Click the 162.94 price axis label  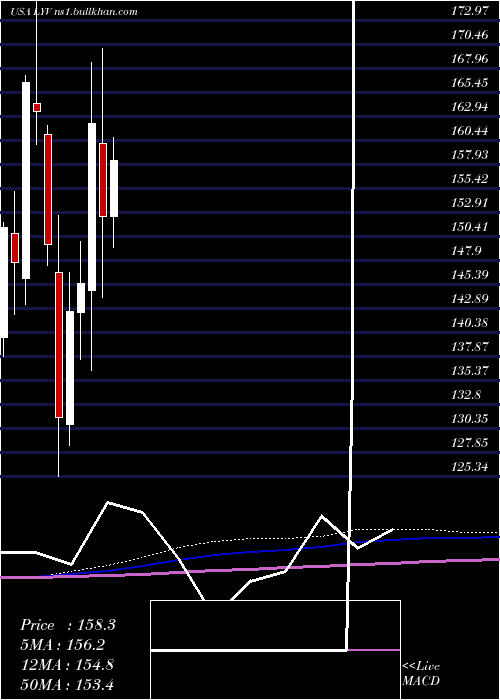click(471, 107)
